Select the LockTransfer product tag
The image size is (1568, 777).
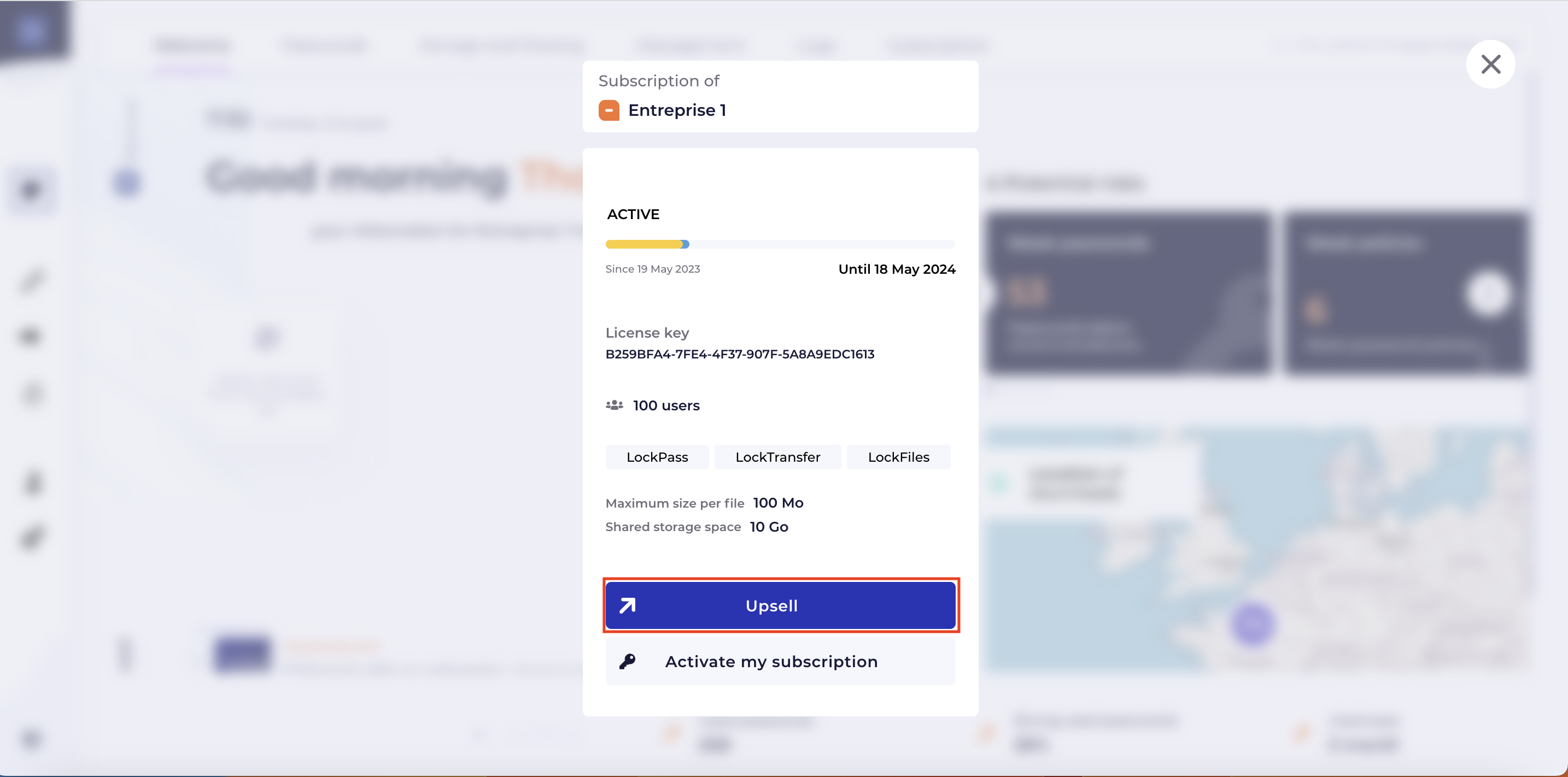[x=777, y=457]
